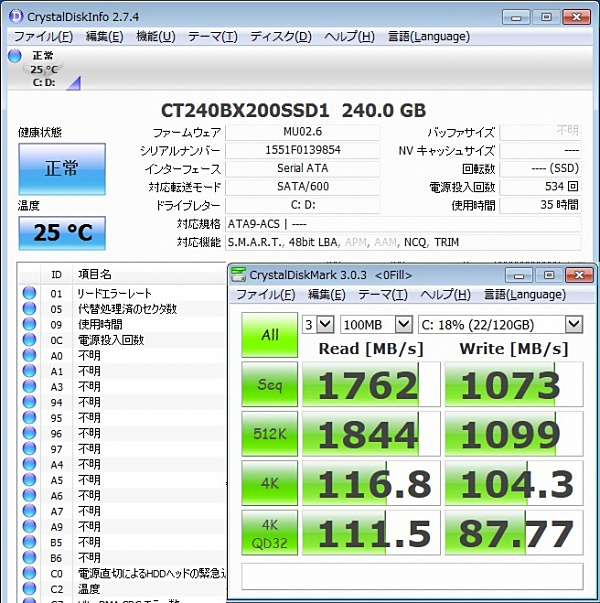This screenshot has width=600, height=603.
Task: Click status orb for attribute B6 row
Action: 29,558
